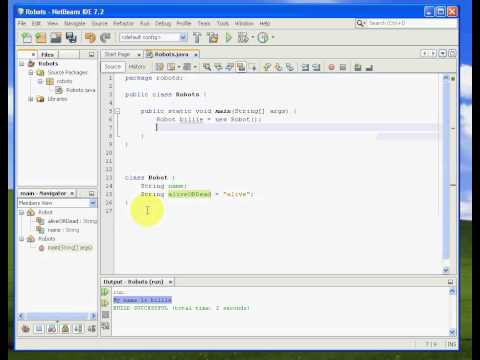The width and height of the screenshot is (480, 360).
Task: Open the Debug Project dropdown arrow
Action: point(253,37)
